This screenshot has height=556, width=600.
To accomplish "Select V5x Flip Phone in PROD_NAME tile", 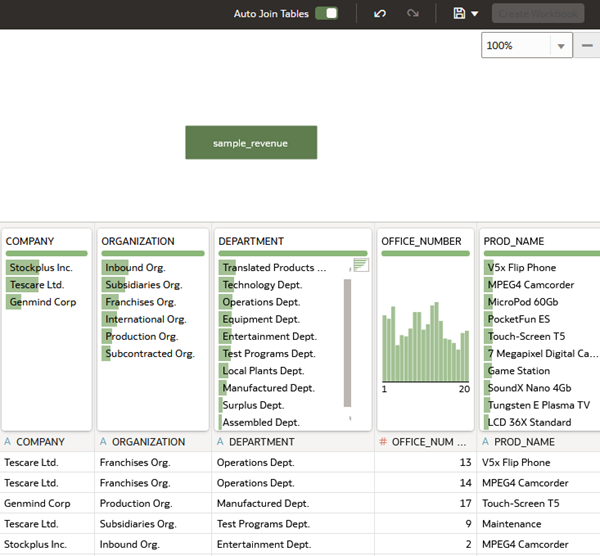I will point(522,267).
